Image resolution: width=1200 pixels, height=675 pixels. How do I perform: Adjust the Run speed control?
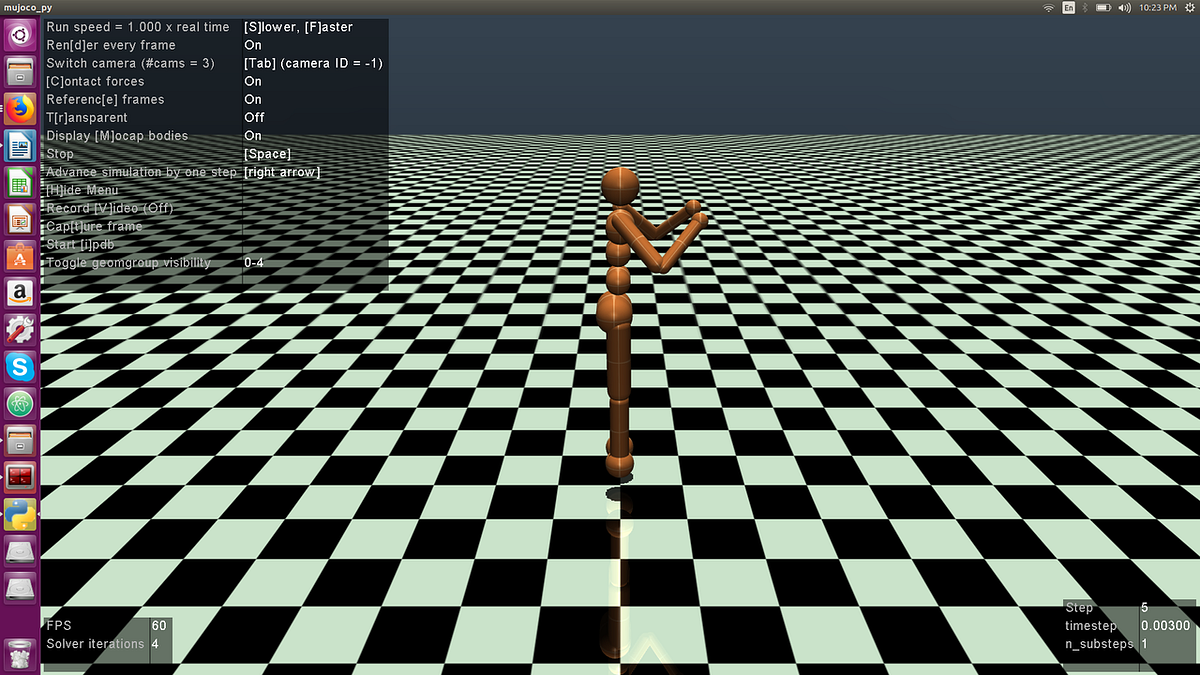135,27
